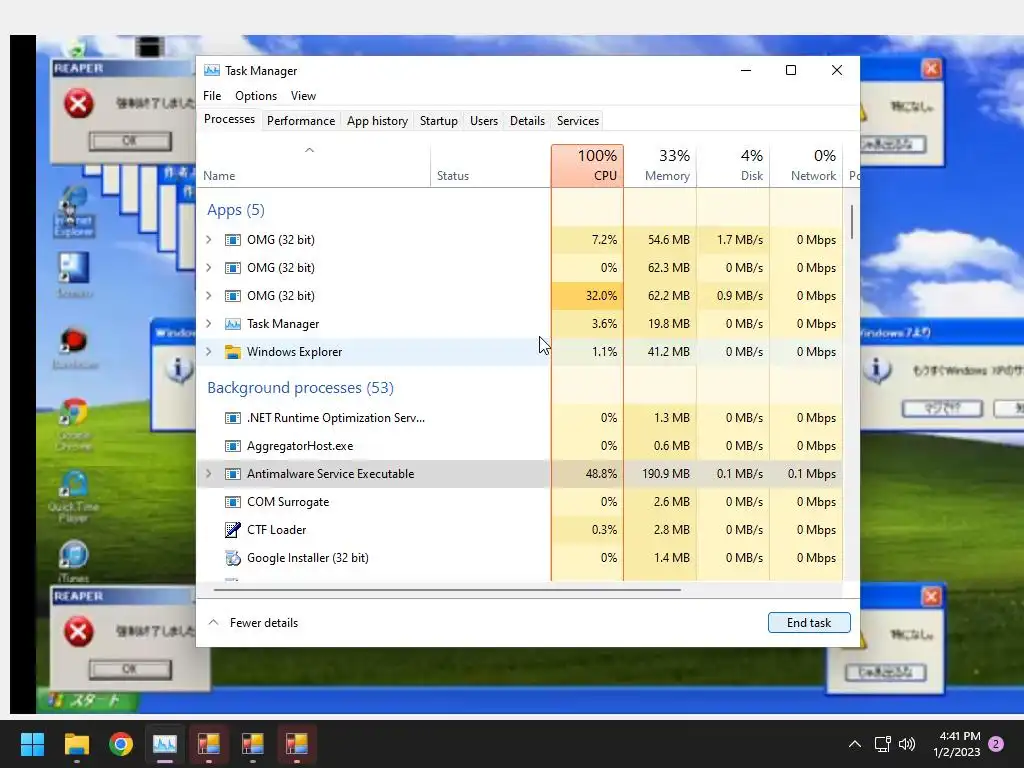Switch to the Startup tab
Screen dimensions: 1024x768
439,121
